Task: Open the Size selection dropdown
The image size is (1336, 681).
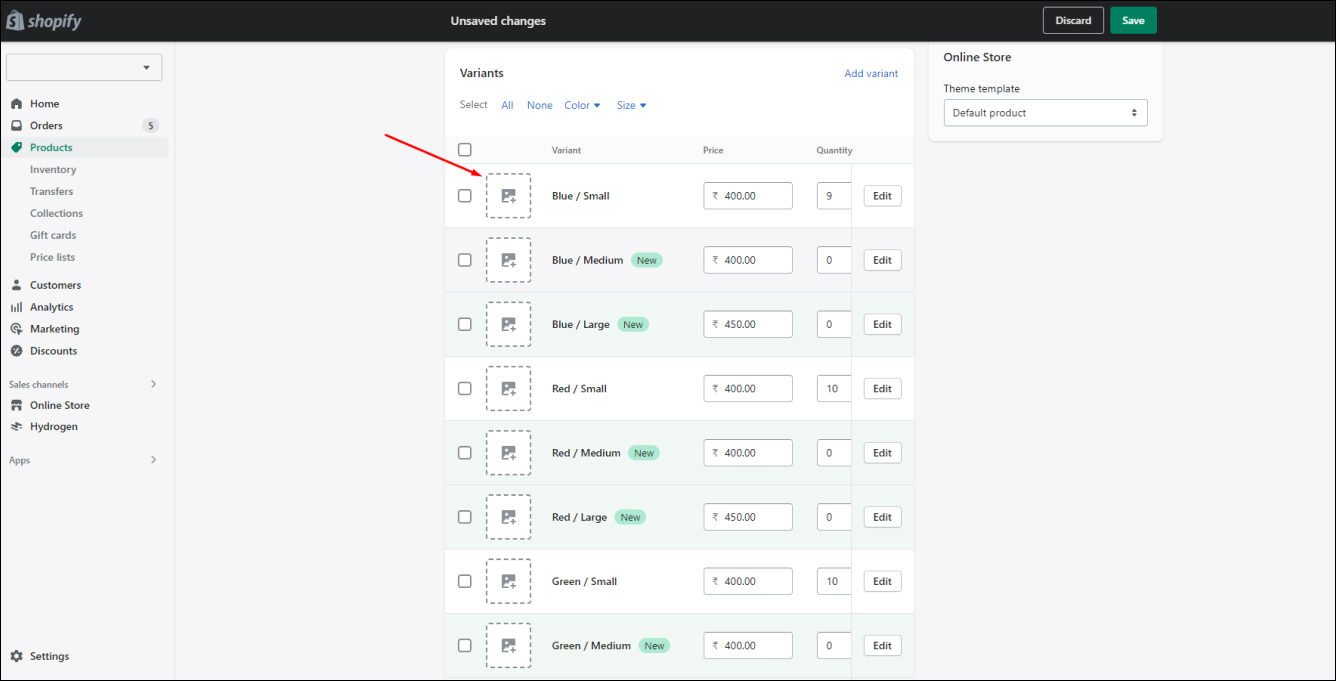Action: pyautogui.click(x=631, y=105)
